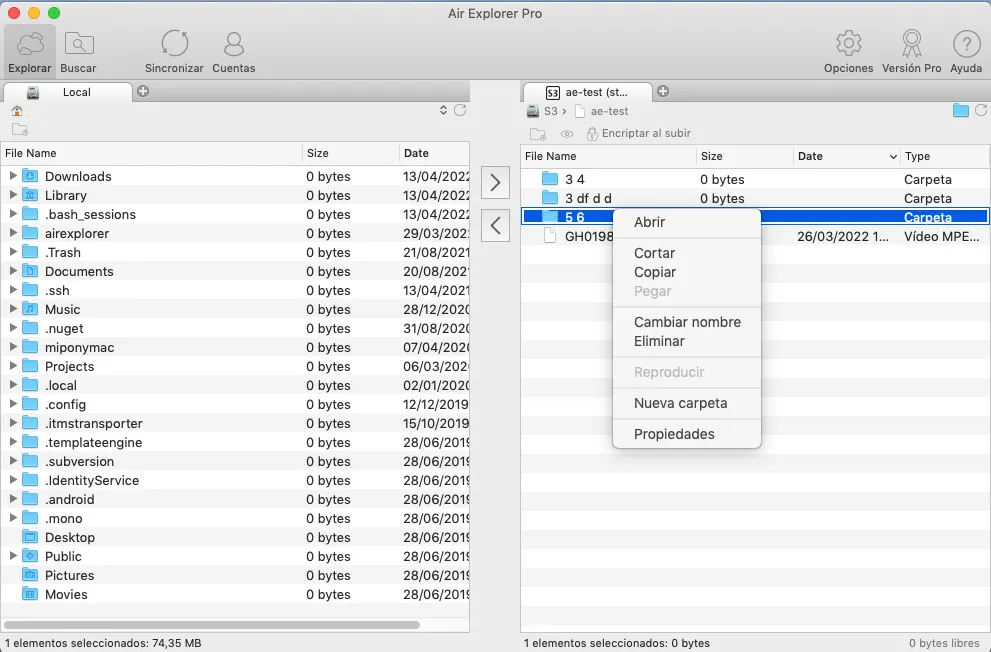The height and width of the screenshot is (652, 991).
Task: Open the Explorar view
Action: point(30,52)
